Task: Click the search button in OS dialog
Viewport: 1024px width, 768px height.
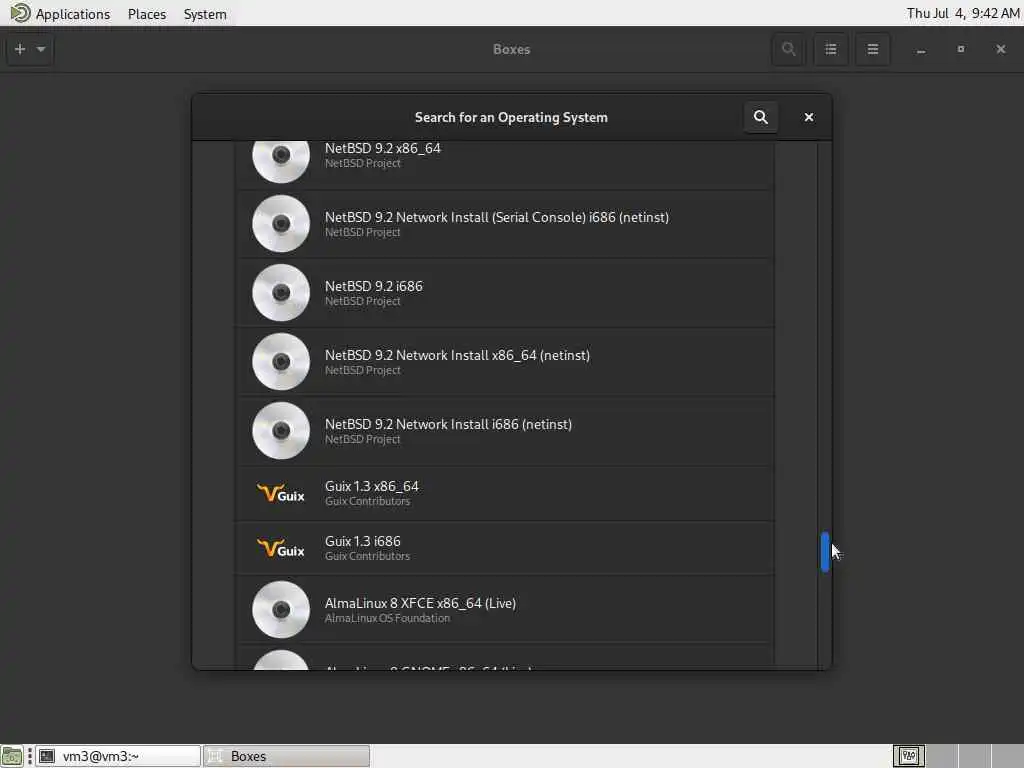Action: pos(761,117)
